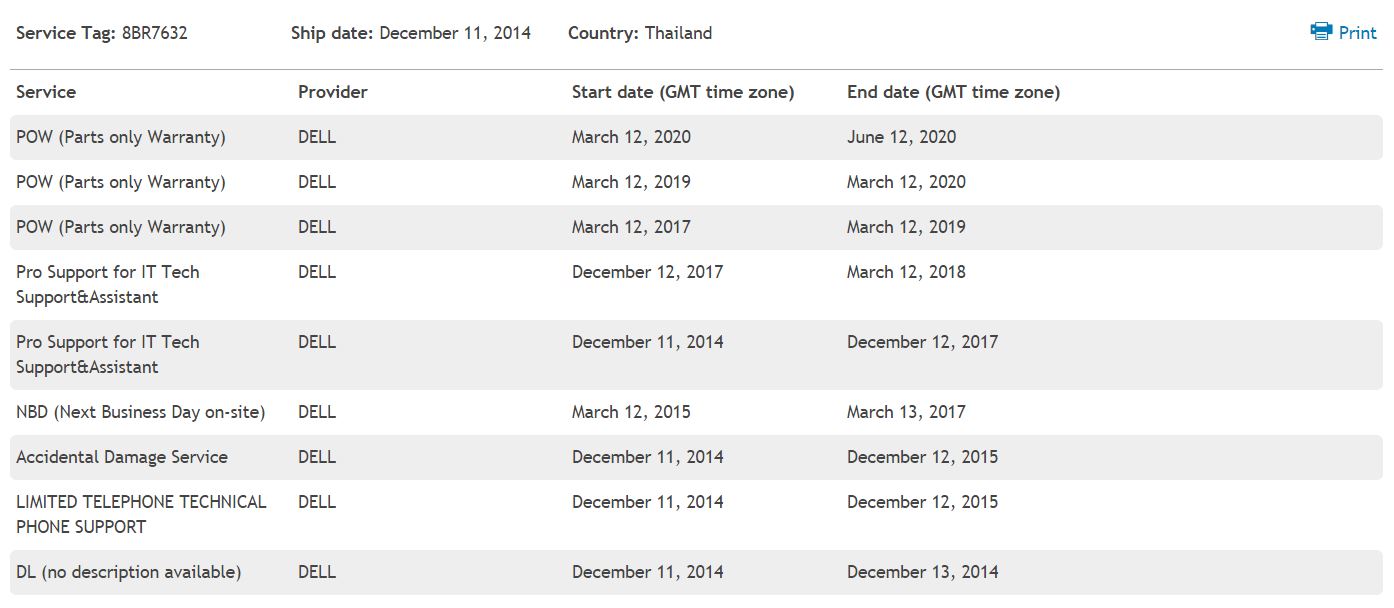
Task: Click the Ship date December 11, 2014 text
Action: click(x=455, y=33)
